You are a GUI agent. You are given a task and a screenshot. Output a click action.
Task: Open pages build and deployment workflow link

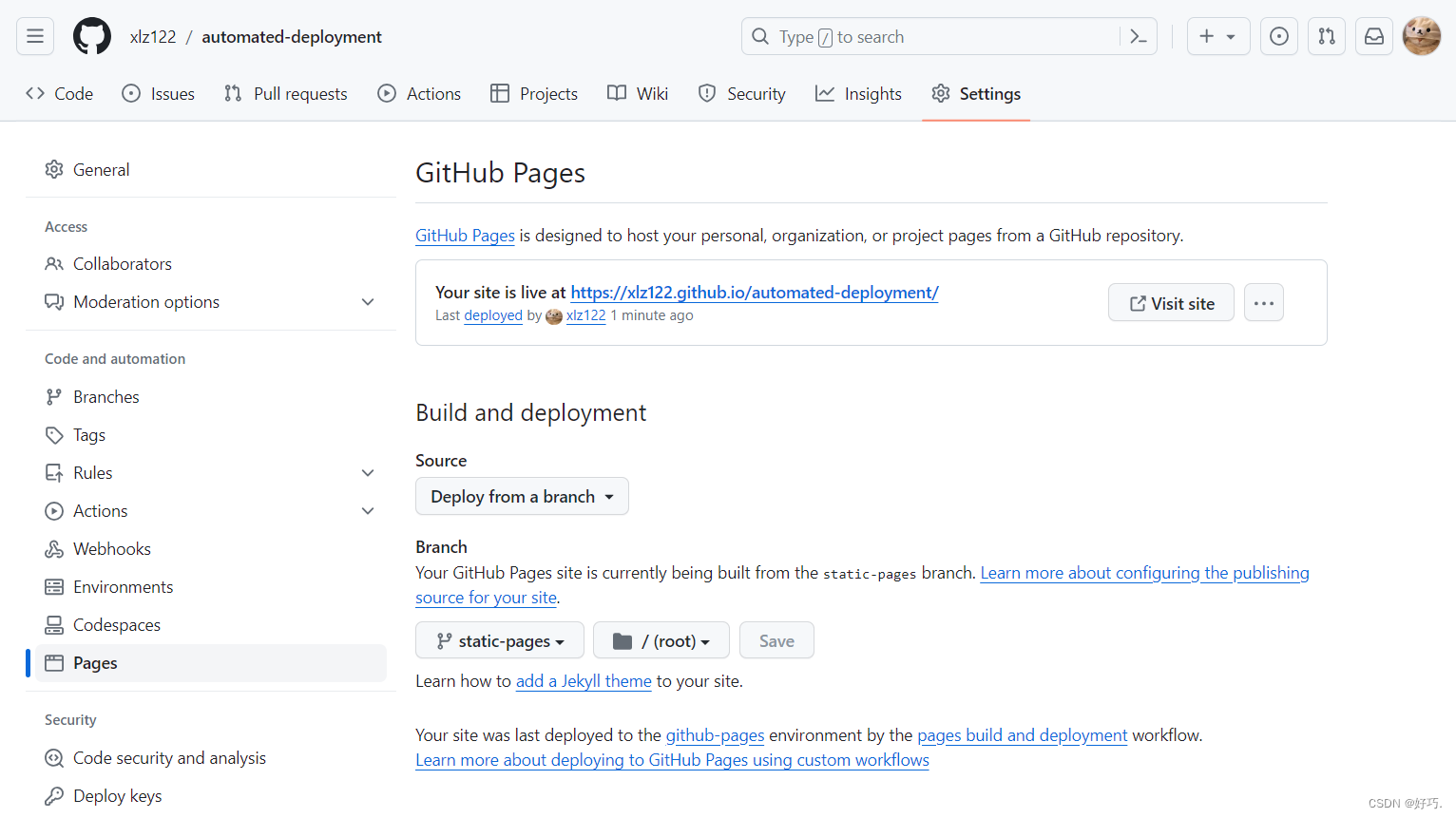tap(1023, 735)
